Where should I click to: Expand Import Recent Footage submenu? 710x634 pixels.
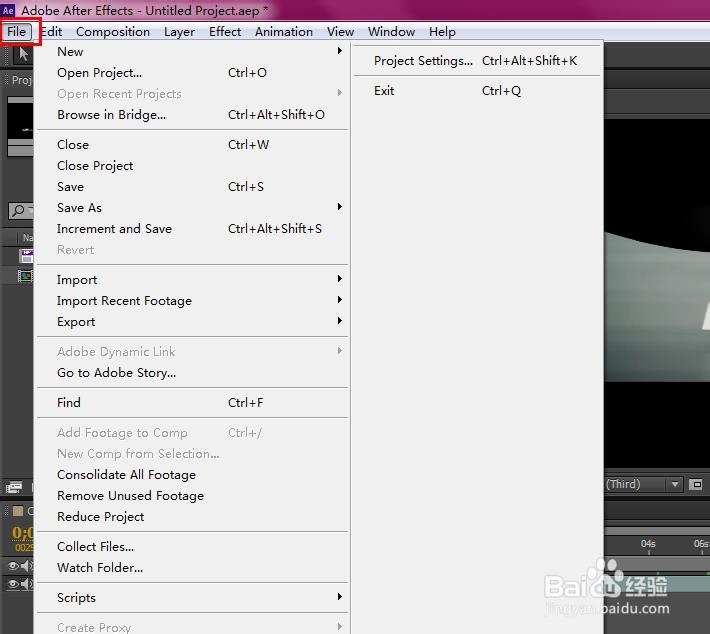[x=192, y=301]
